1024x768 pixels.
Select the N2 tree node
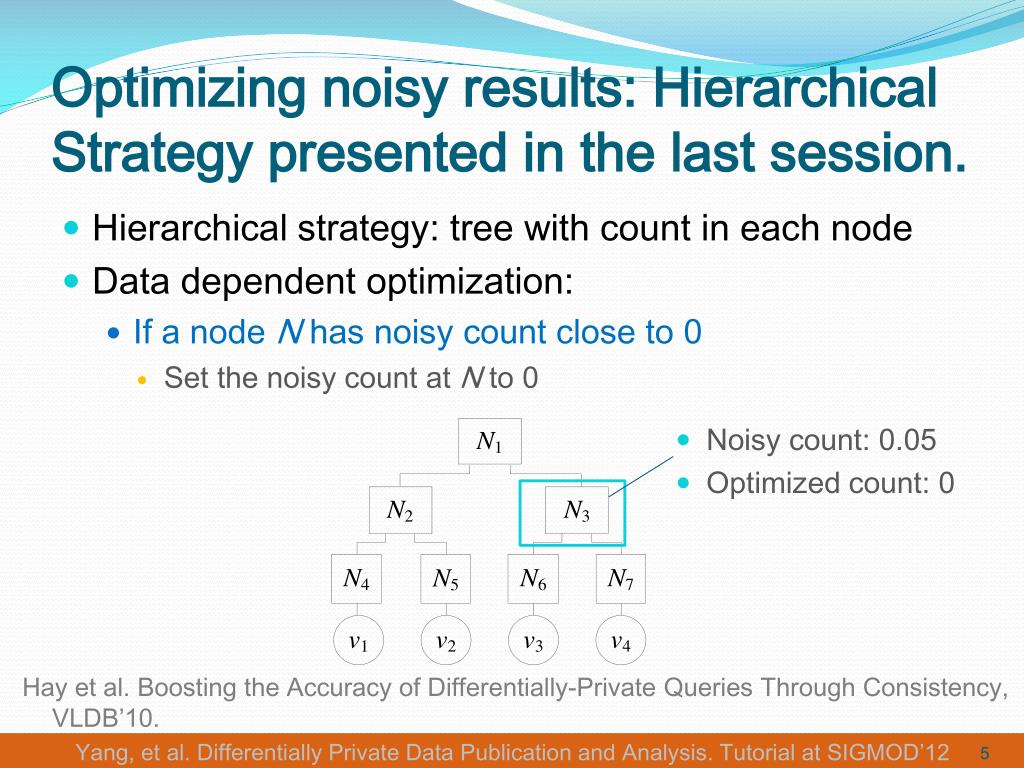pos(400,510)
